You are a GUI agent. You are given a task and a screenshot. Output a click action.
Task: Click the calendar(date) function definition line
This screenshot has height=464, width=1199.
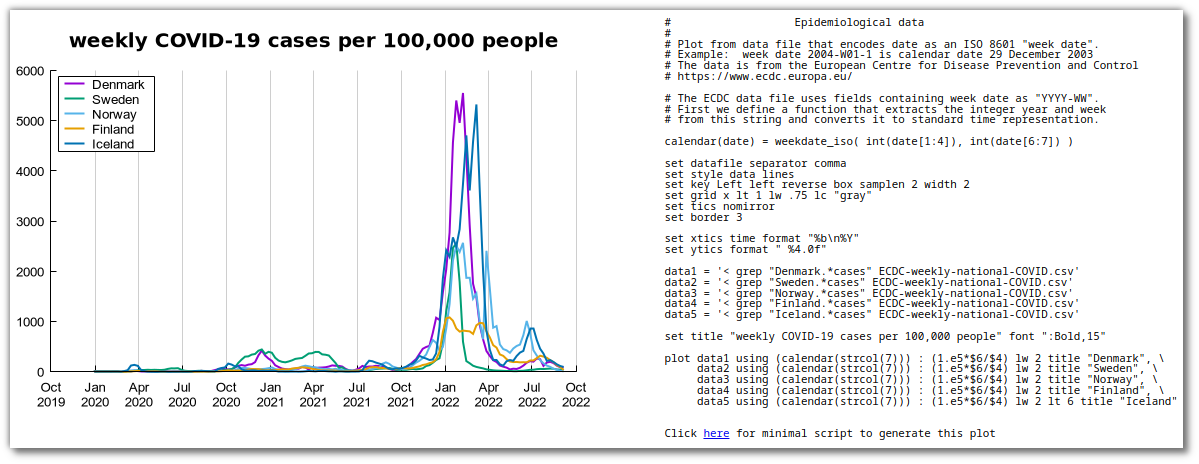tap(868, 142)
